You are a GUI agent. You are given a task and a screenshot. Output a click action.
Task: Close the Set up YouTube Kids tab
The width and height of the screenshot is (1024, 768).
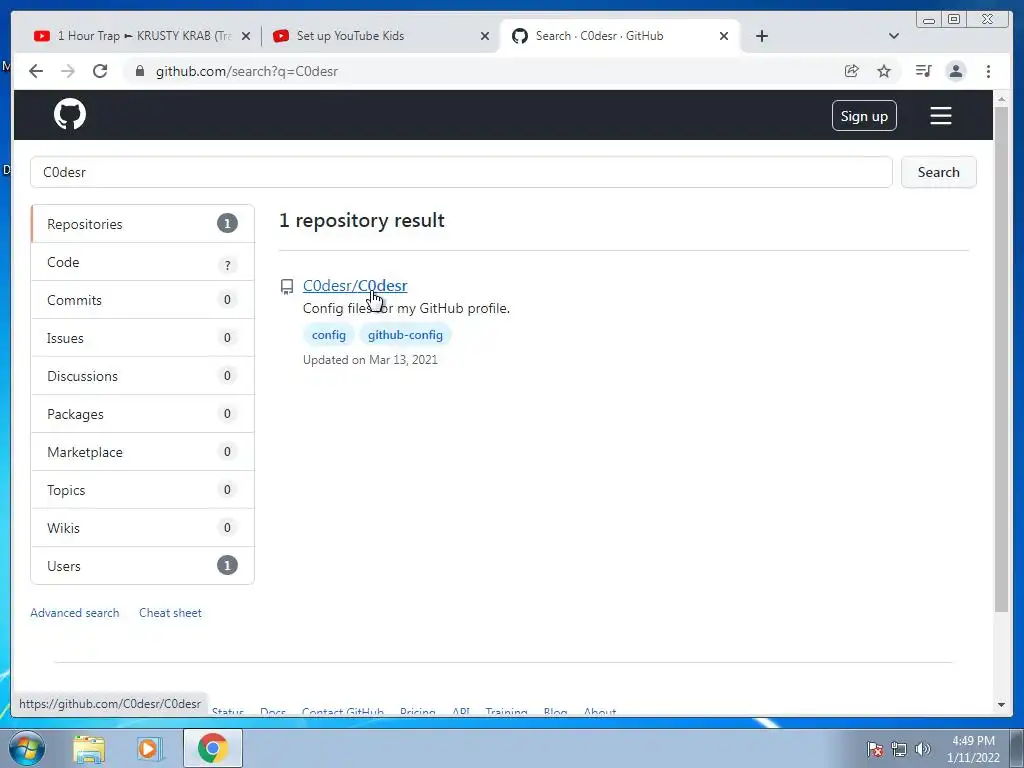[485, 36]
